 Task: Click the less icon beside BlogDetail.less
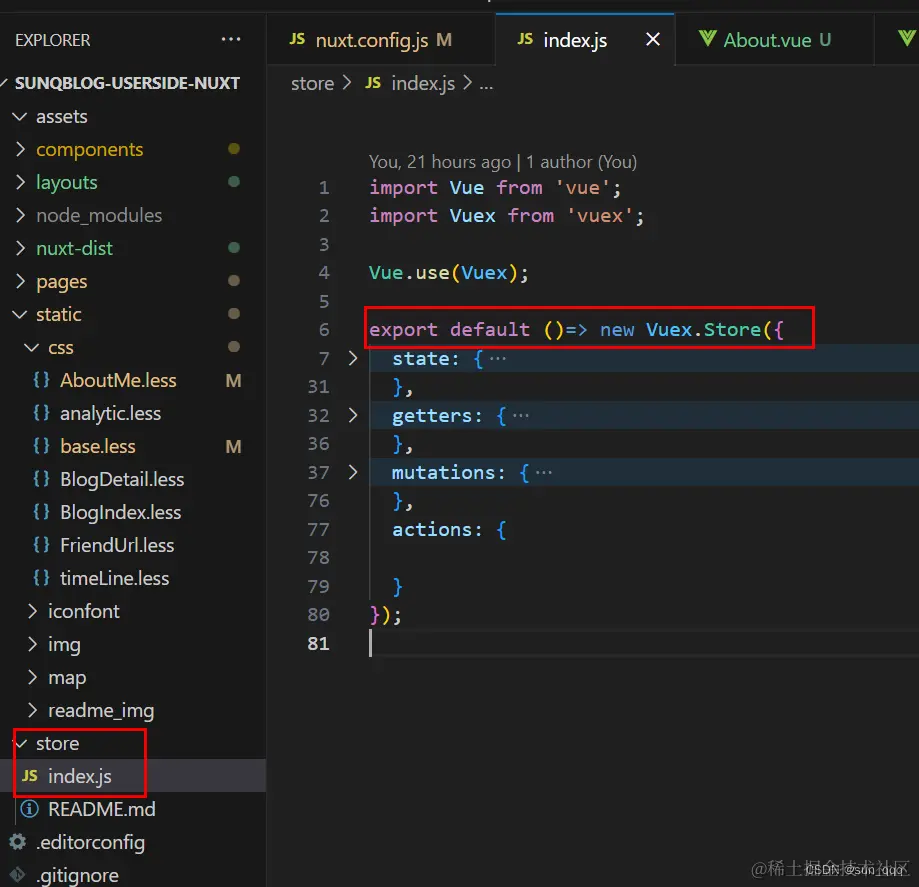41,478
